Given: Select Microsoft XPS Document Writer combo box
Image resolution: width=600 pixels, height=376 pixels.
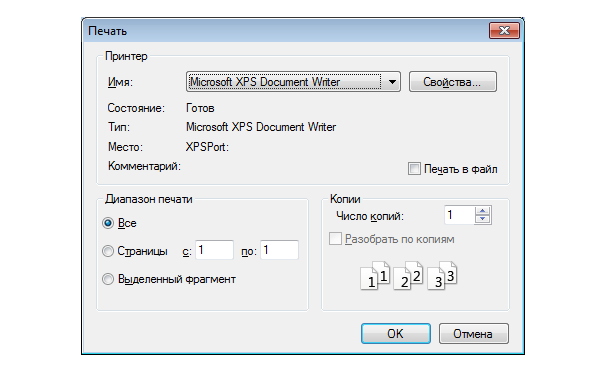Looking at the screenshot, I should click(x=293, y=81).
